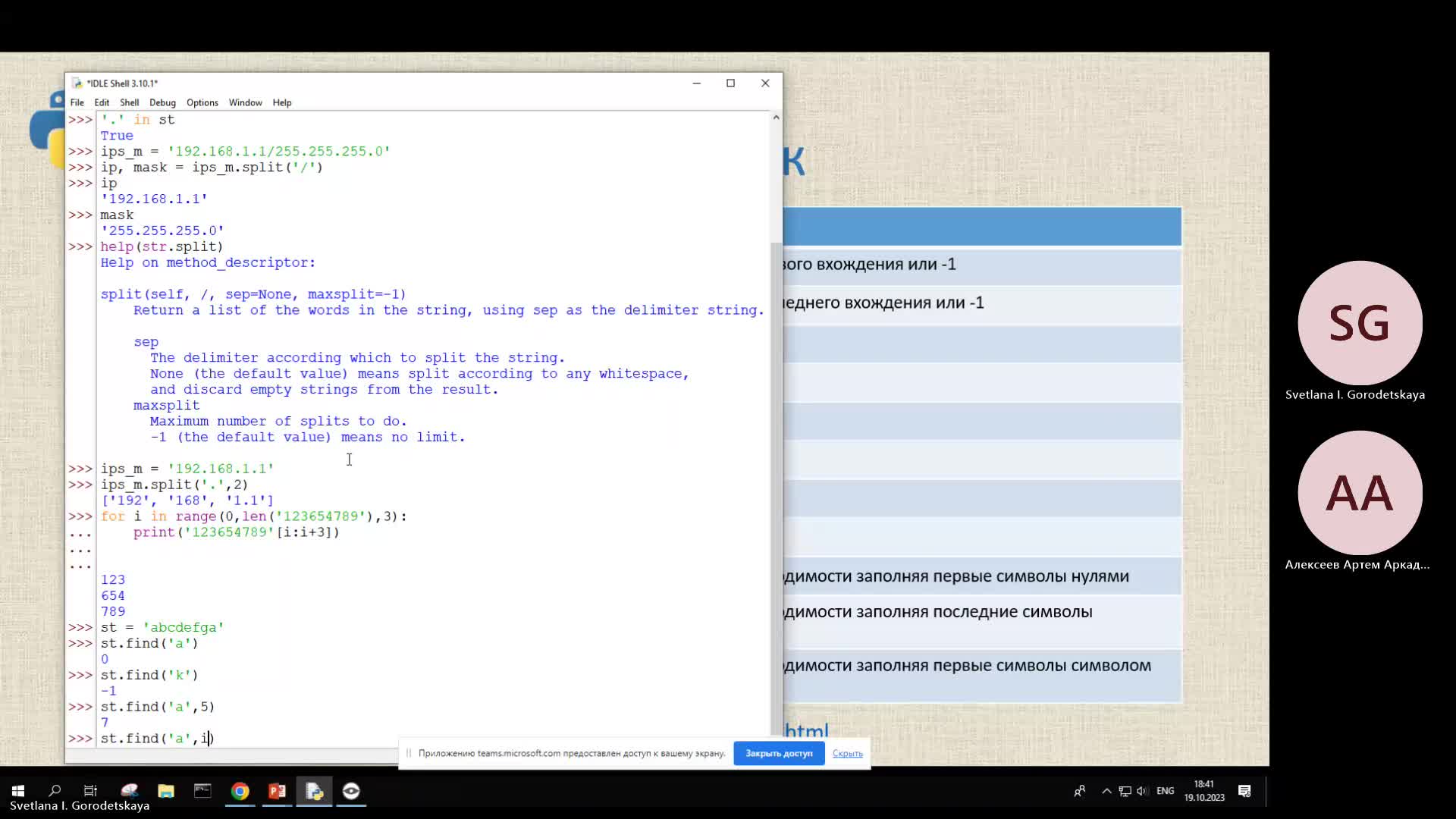Click the text 'help(str.split)' line
Image resolution: width=1456 pixels, height=819 pixels.
(162, 246)
